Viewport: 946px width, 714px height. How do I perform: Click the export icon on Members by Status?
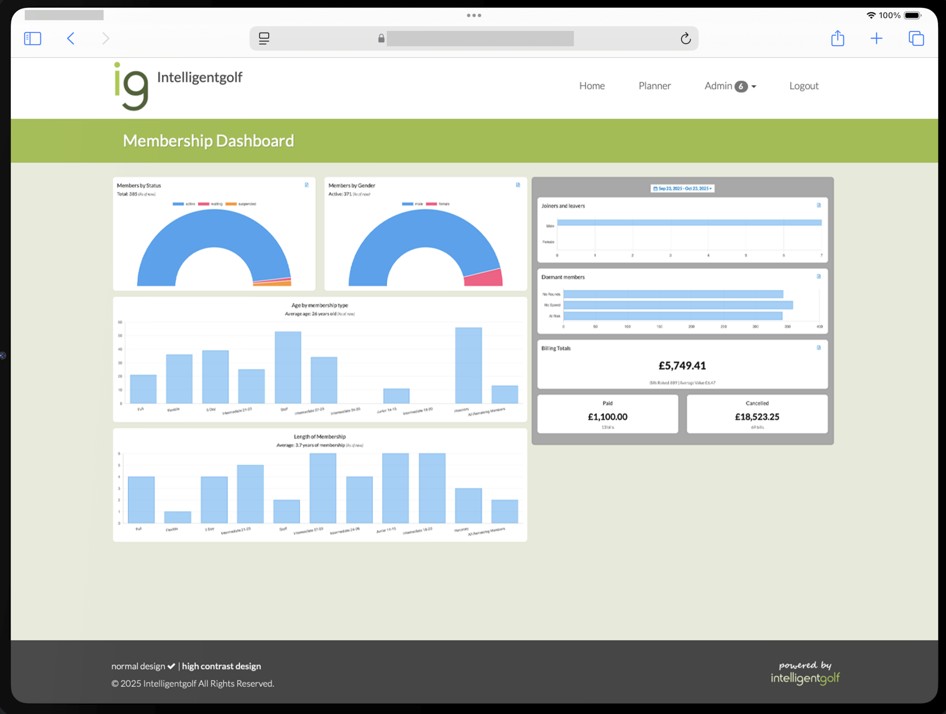point(306,185)
